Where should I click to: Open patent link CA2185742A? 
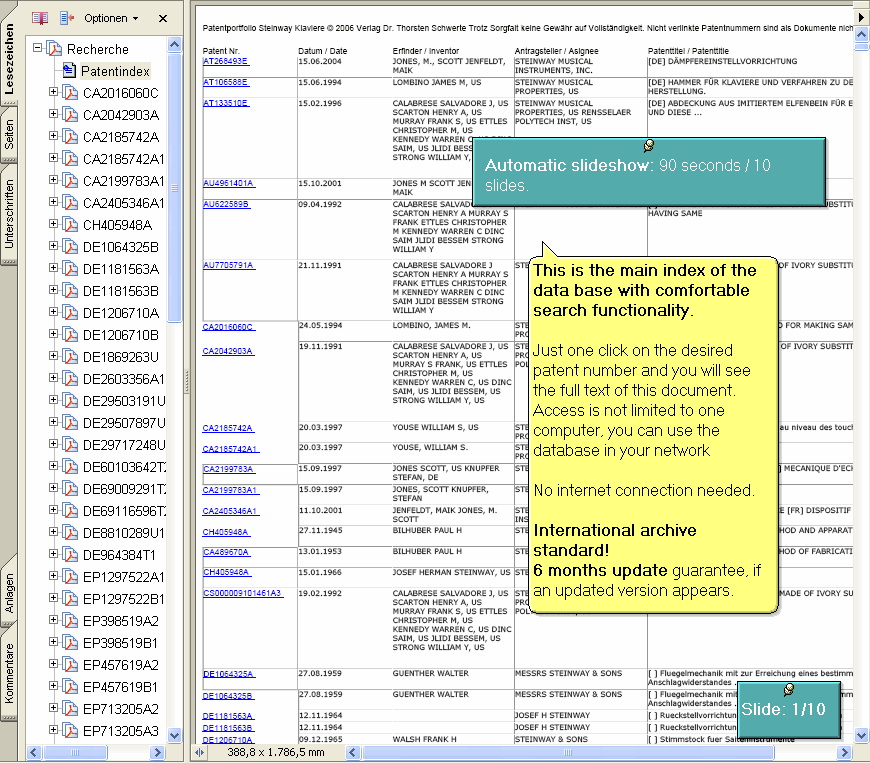click(228, 428)
